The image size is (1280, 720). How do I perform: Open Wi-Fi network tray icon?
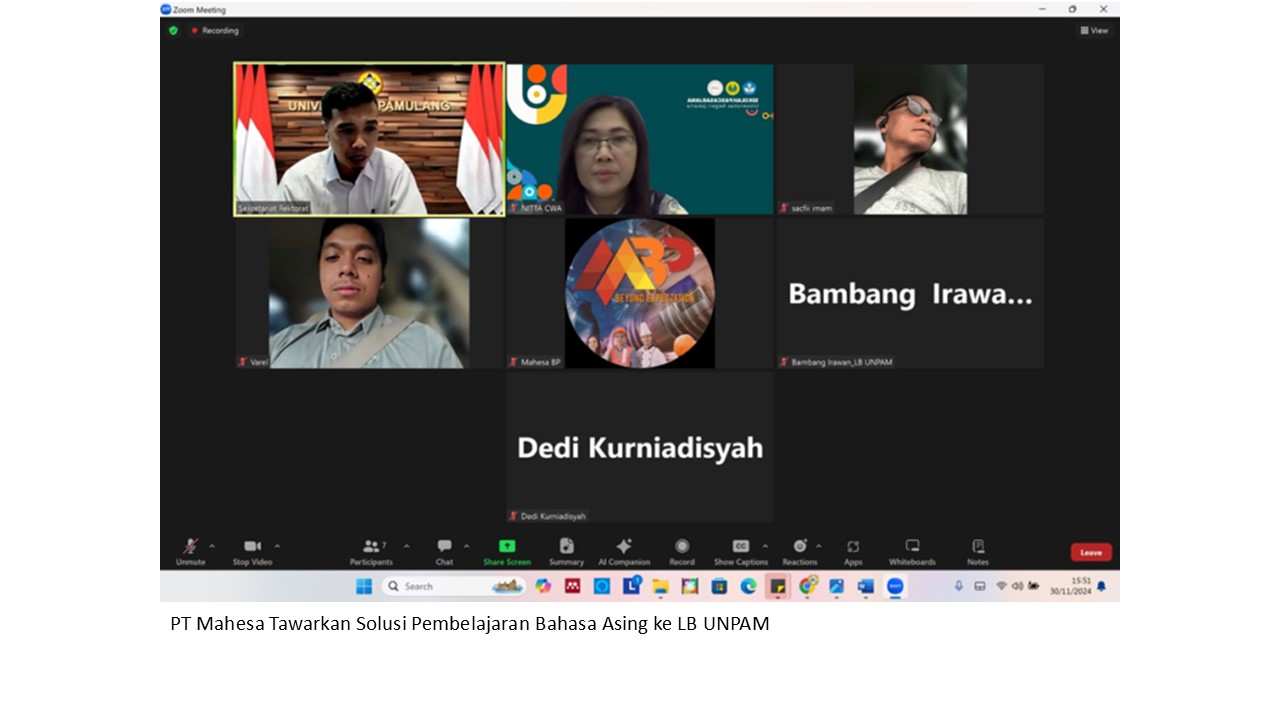(x=1001, y=586)
